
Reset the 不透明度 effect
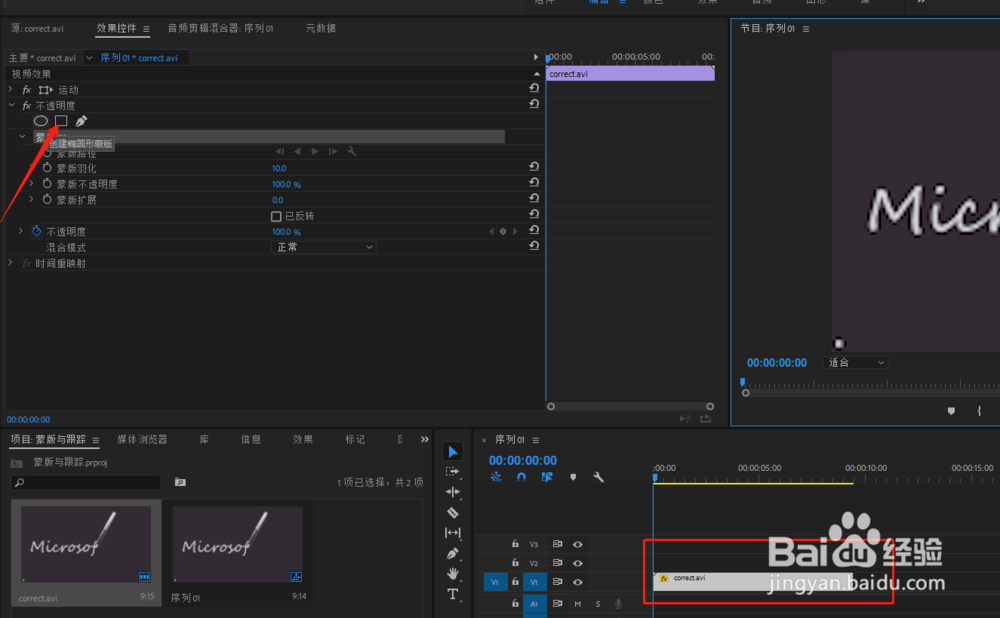click(x=534, y=103)
